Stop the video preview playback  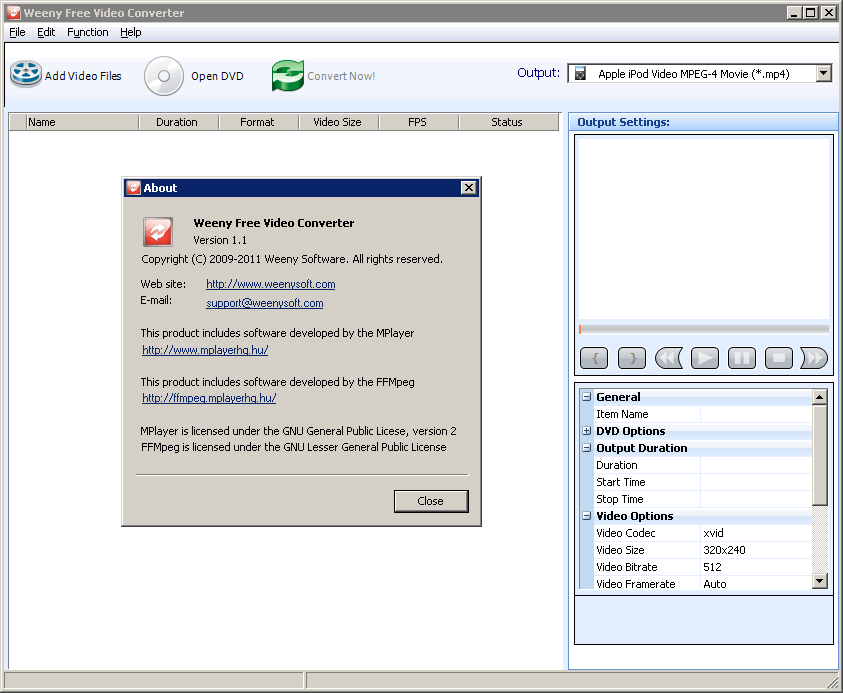tap(778, 357)
